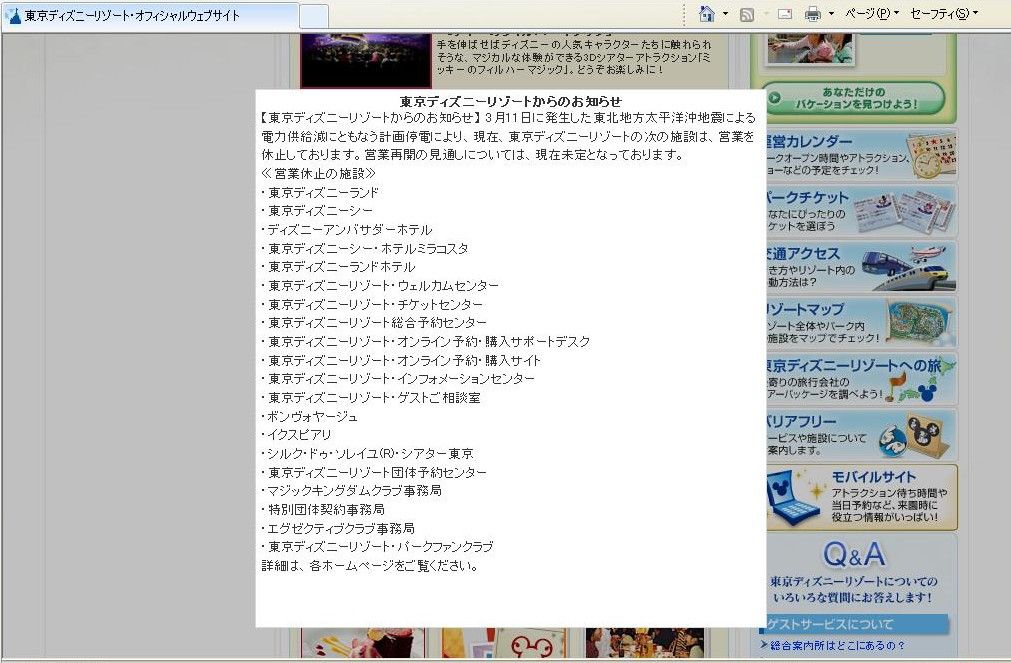
Task: Click the ゲストサービスについて header
Action: 858,624
